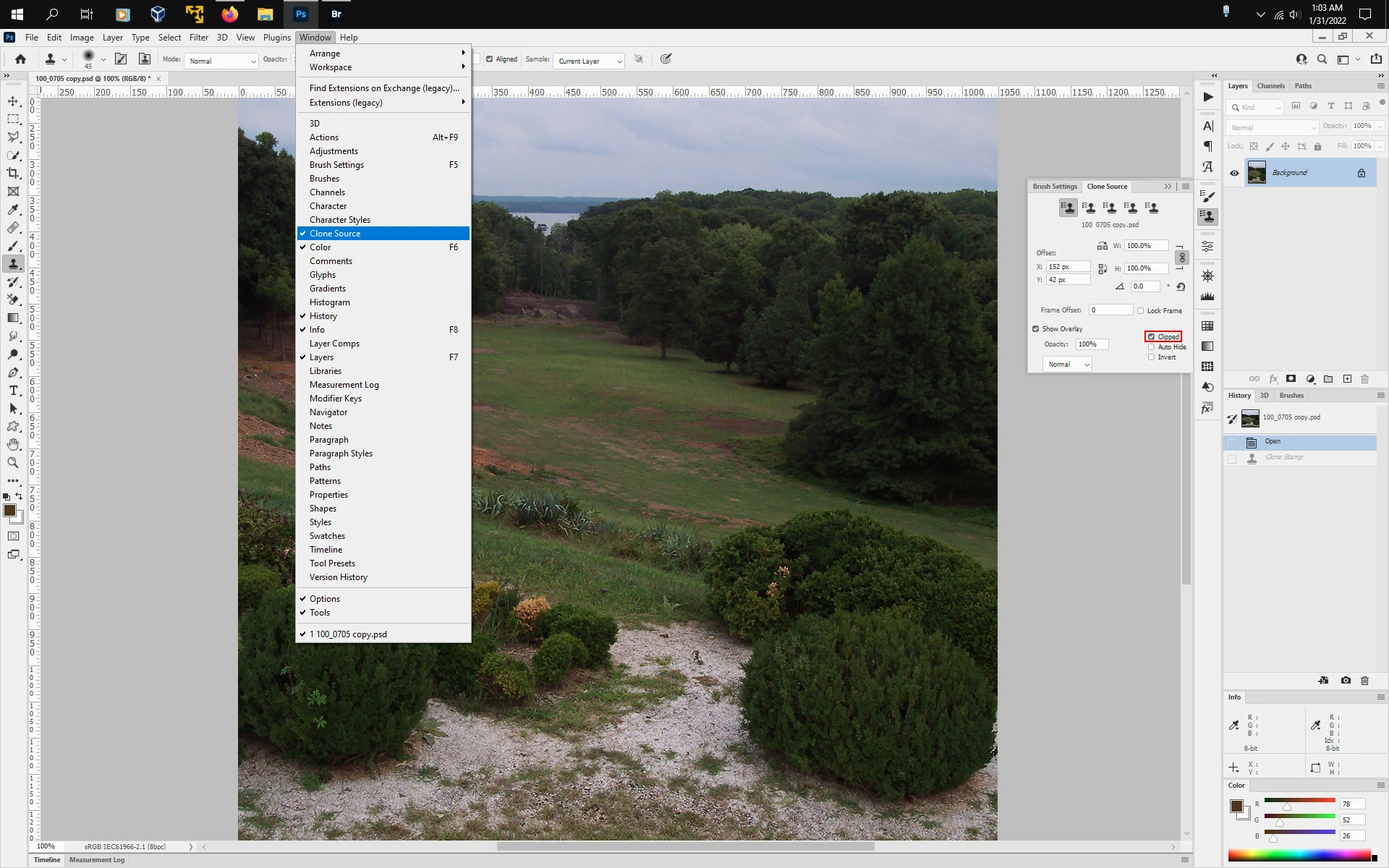Hide the Background layer visibility eye

(x=1234, y=173)
